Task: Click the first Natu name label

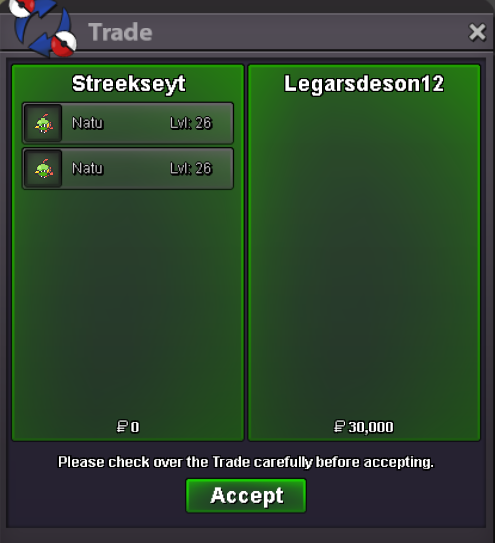Action: (x=88, y=123)
